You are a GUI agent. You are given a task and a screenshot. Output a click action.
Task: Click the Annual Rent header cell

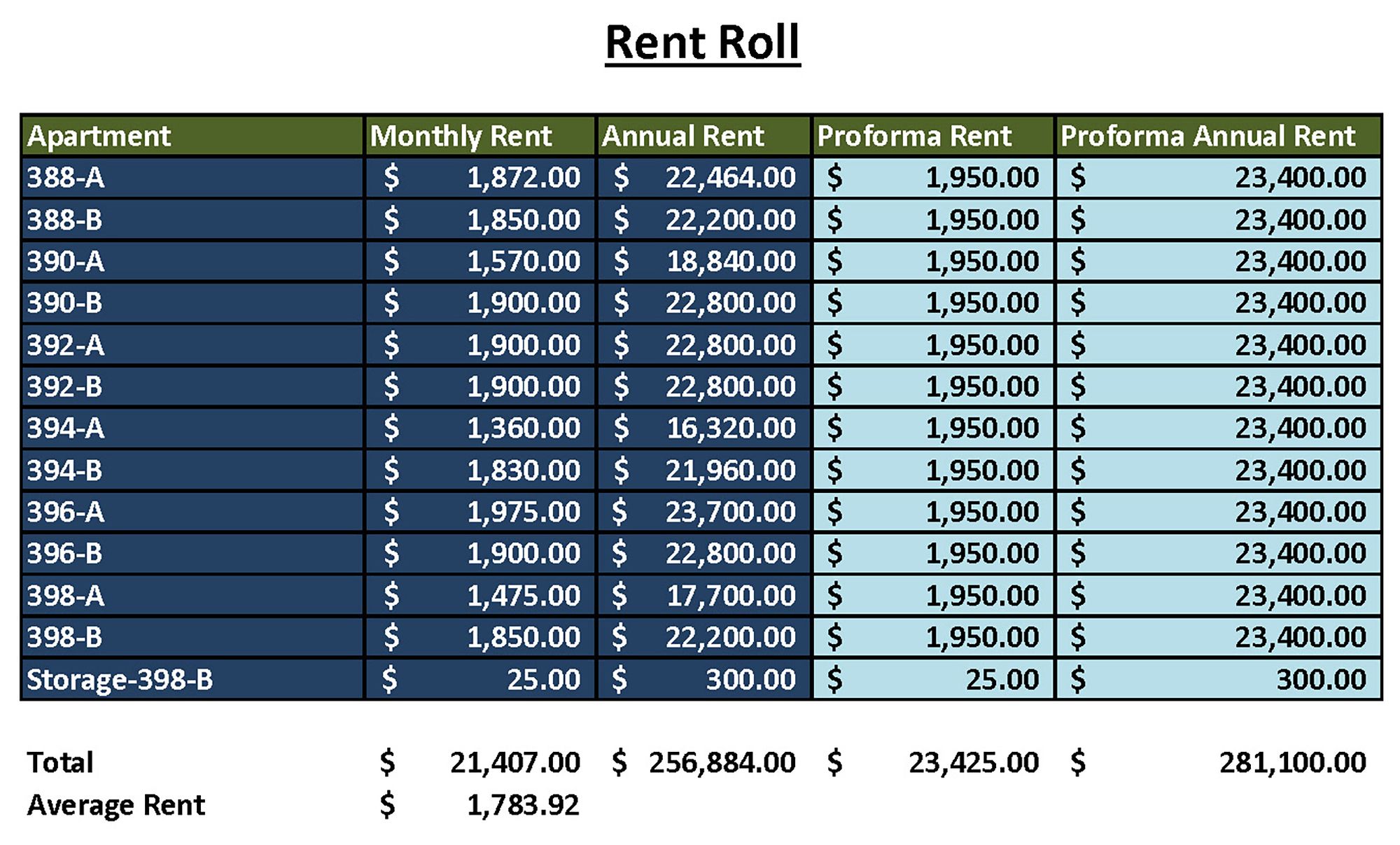(x=682, y=136)
